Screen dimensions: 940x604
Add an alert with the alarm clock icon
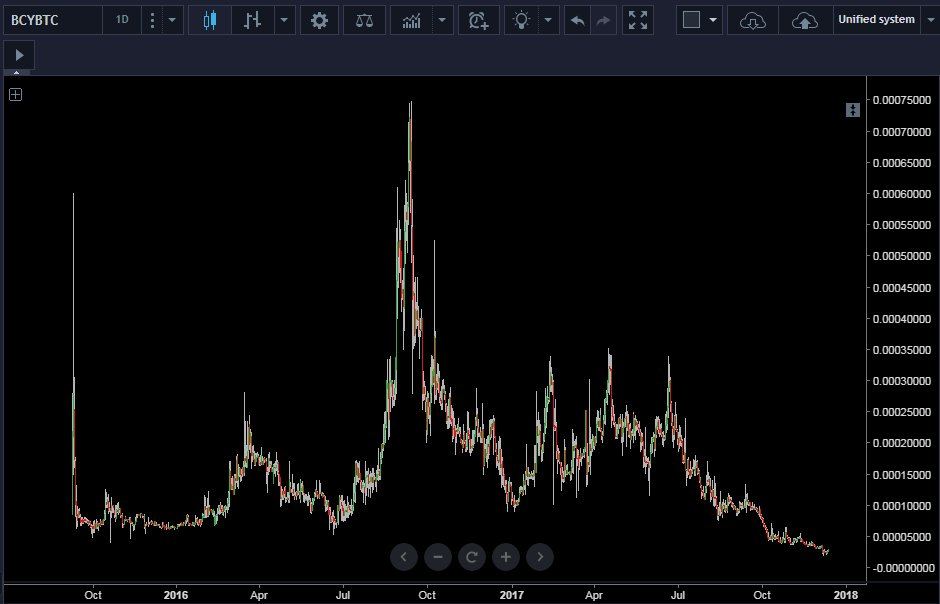coord(478,20)
